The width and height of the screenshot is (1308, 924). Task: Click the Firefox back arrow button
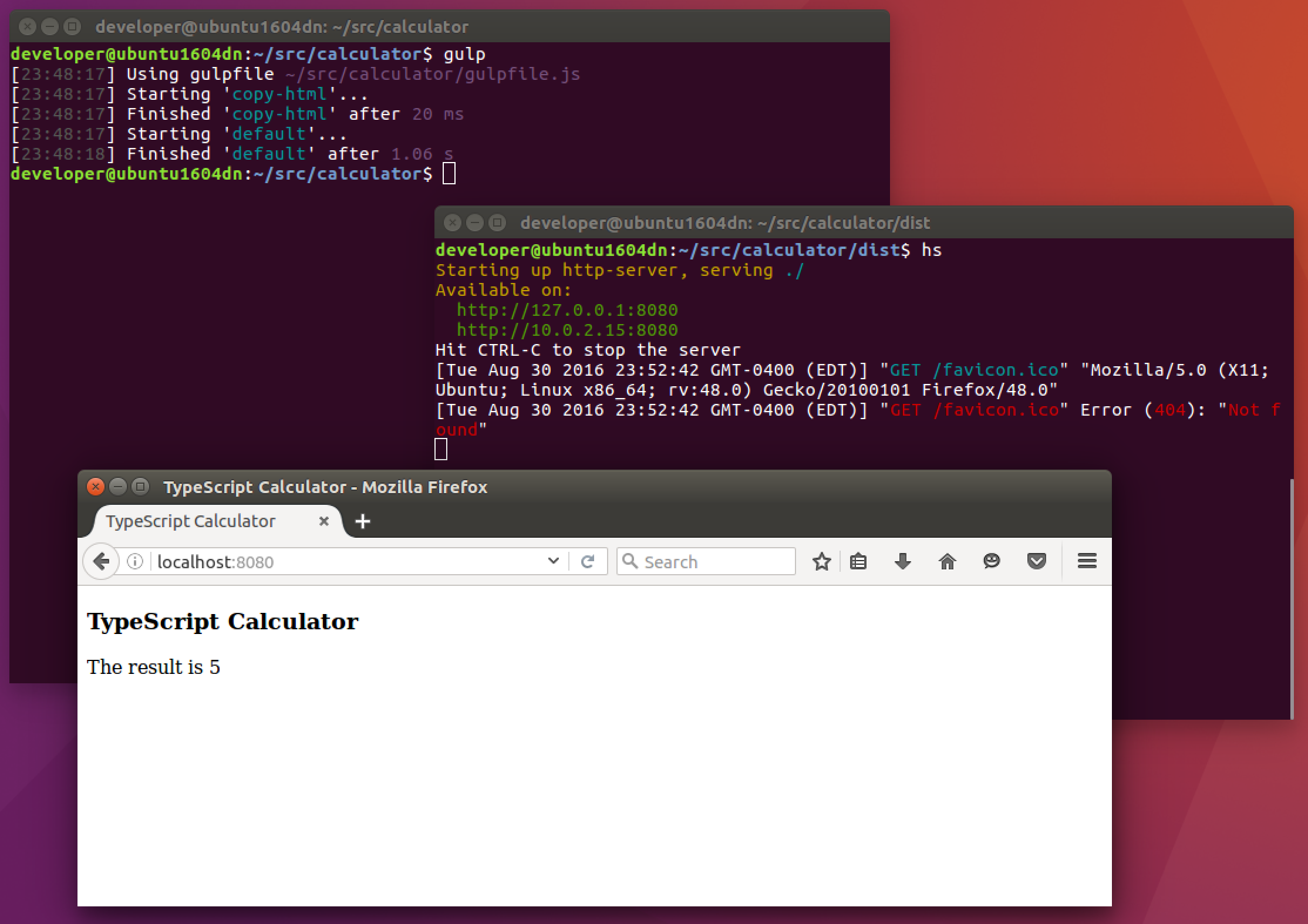click(x=101, y=562)
